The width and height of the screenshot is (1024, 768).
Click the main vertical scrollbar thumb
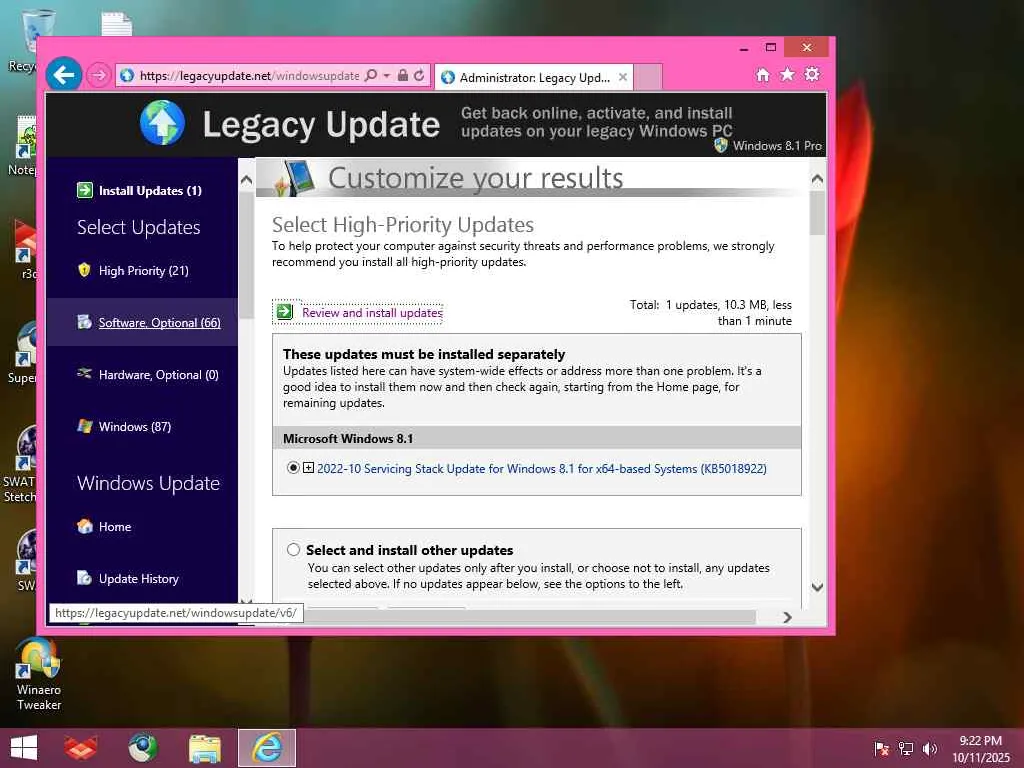click(x=817, y=212)
